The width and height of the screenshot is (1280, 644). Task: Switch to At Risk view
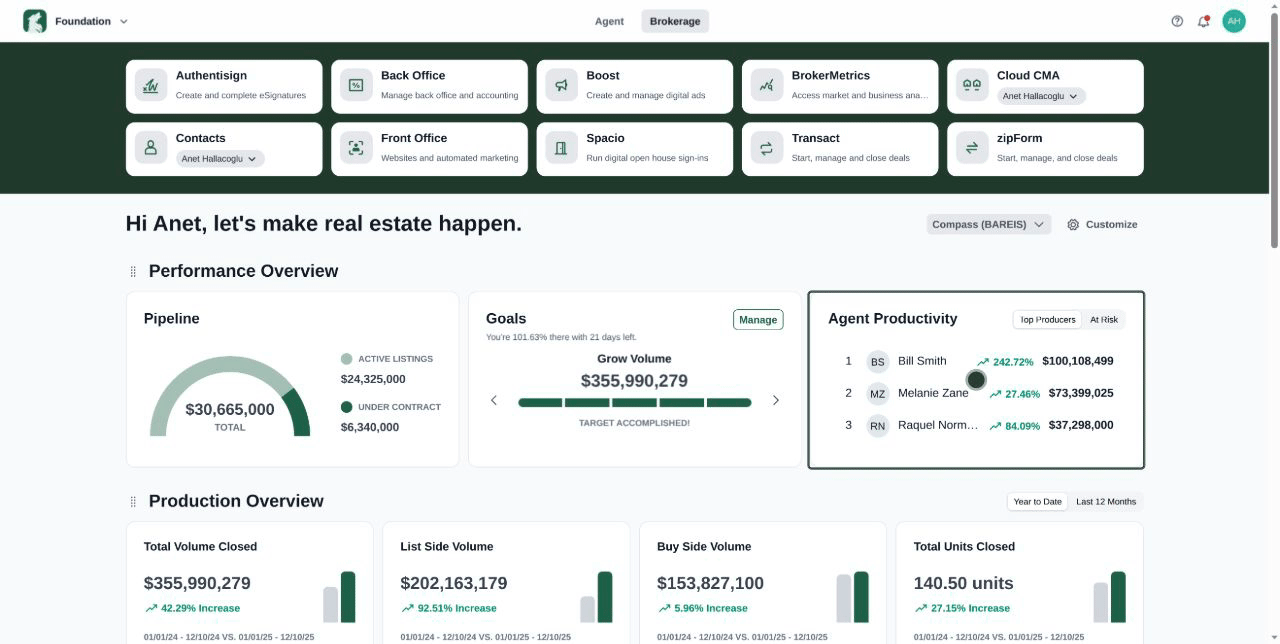point(1104,319)
